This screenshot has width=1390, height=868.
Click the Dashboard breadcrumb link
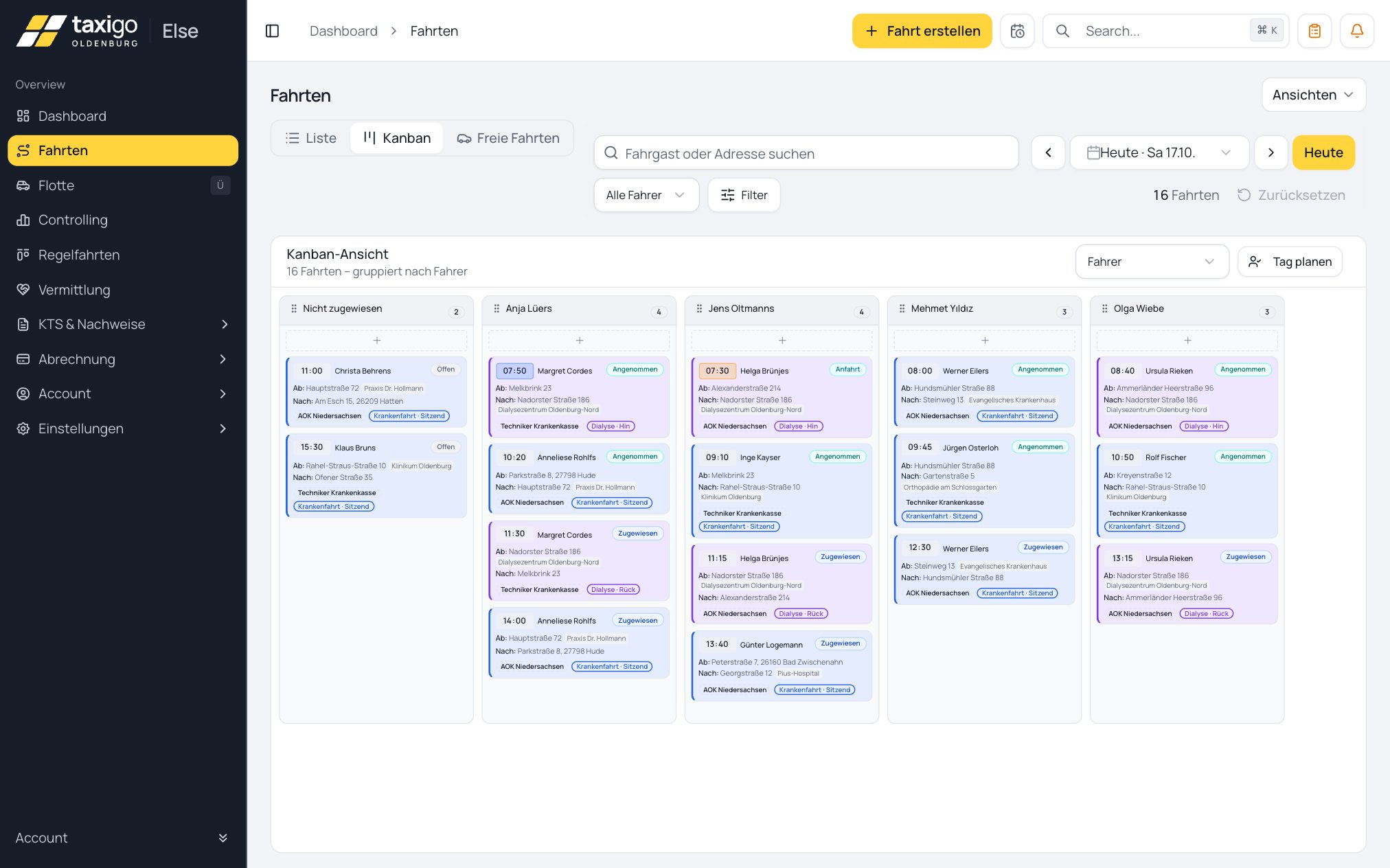coord(343,31)
